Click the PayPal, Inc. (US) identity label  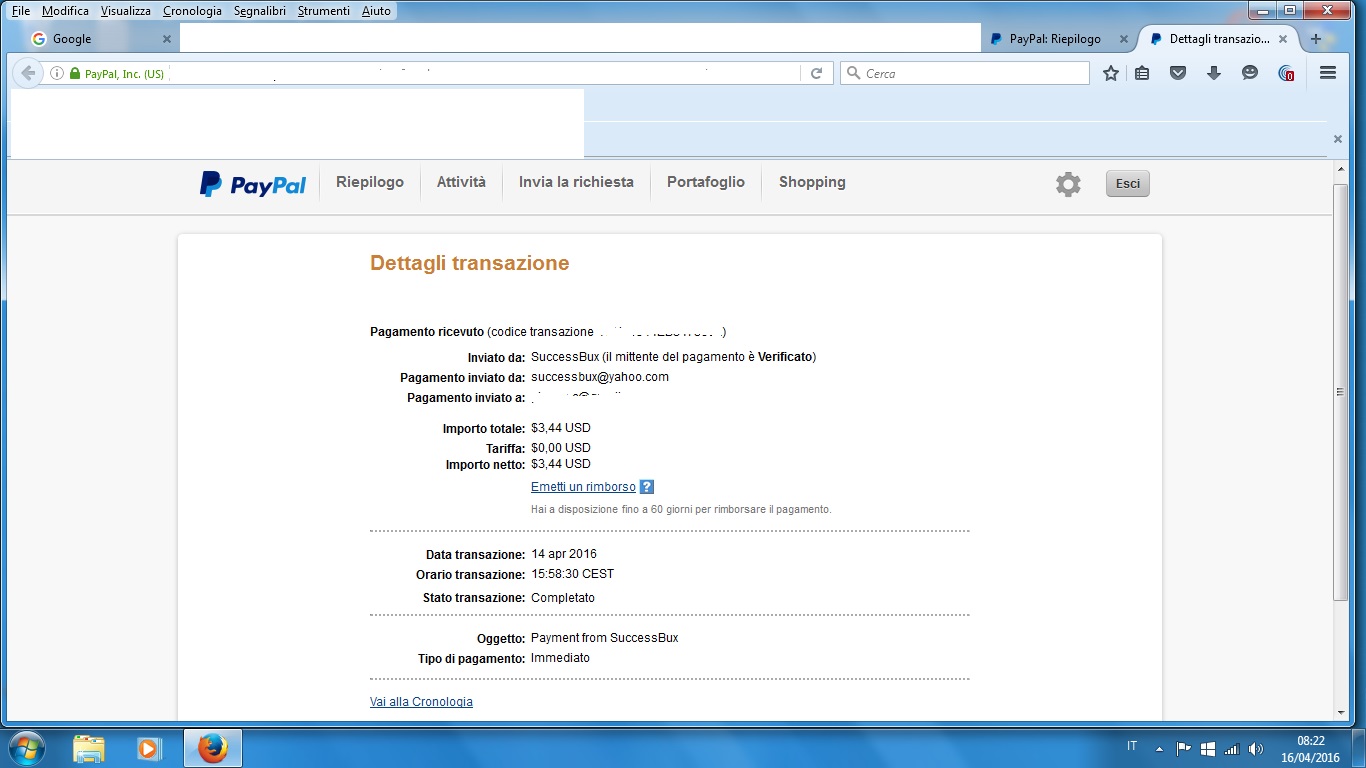[x=124, y=74]
